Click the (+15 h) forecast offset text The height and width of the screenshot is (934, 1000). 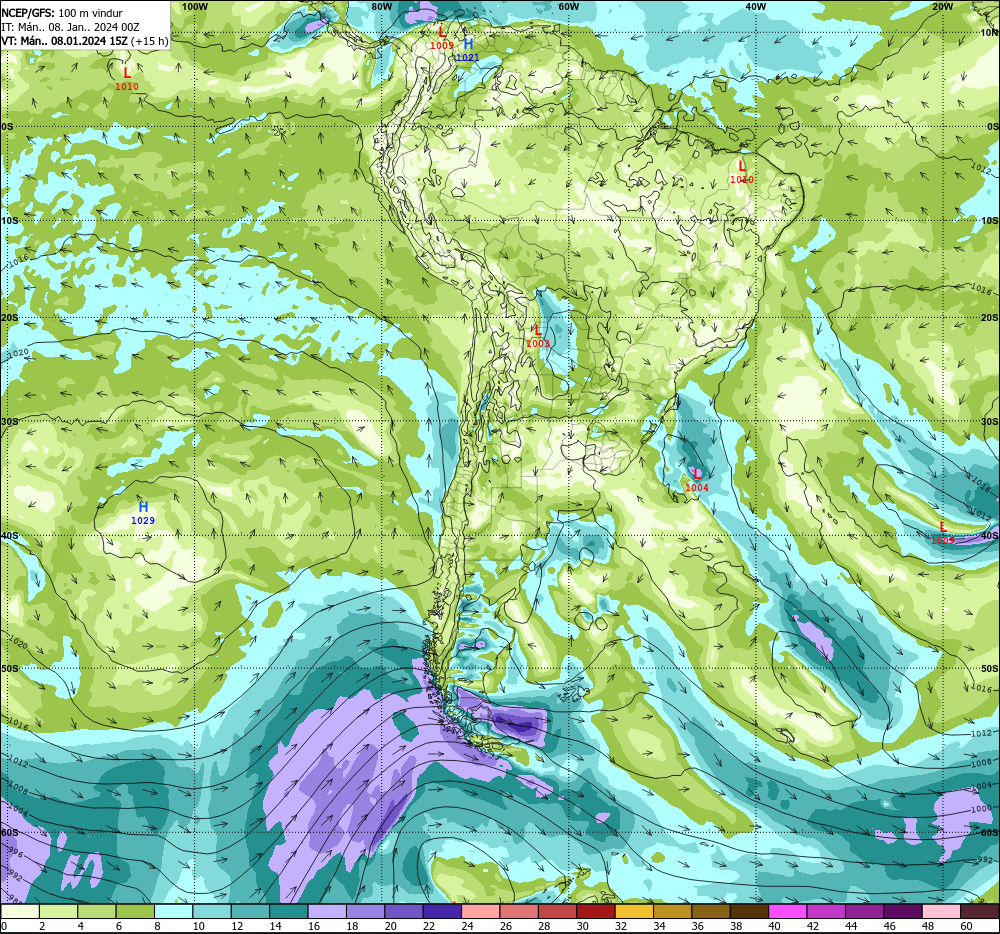point(151,41)
